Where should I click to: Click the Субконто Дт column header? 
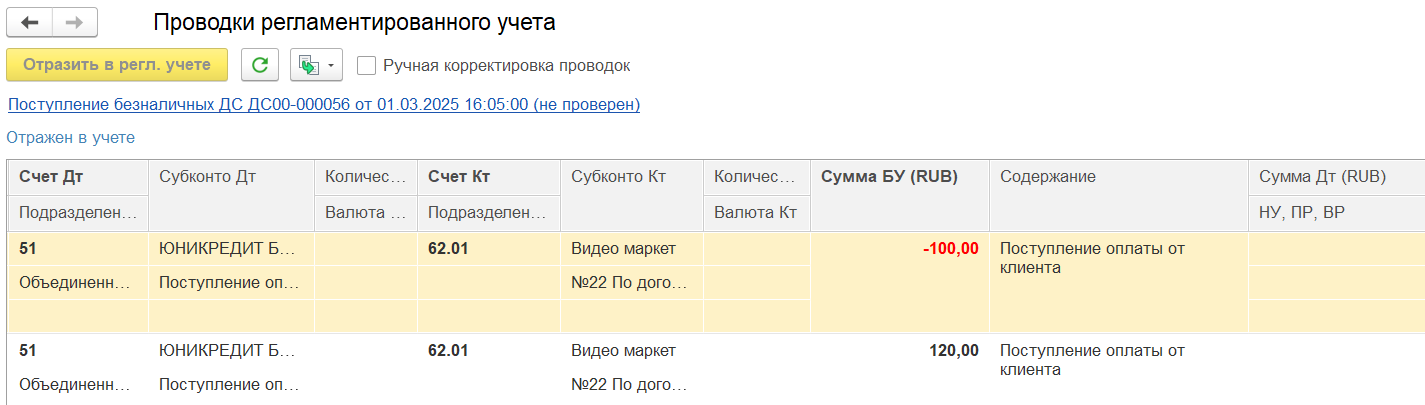point(232,177)
